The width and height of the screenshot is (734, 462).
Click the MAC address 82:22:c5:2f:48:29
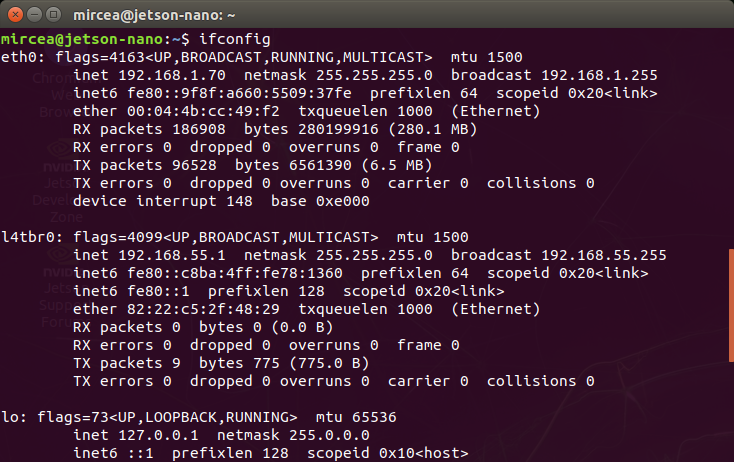click(203, 309)
